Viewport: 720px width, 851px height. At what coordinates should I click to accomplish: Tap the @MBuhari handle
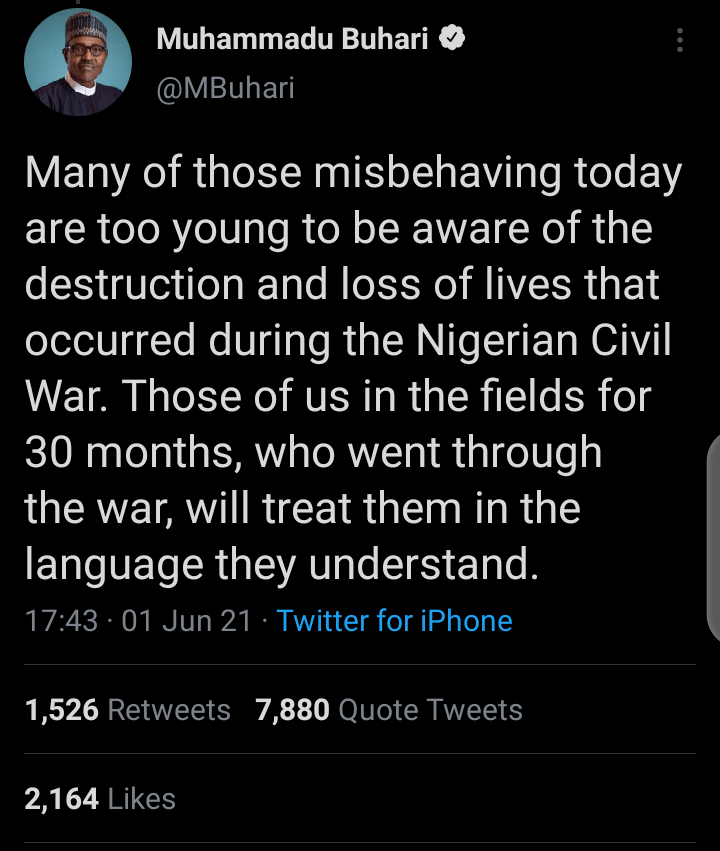point(225,90)
